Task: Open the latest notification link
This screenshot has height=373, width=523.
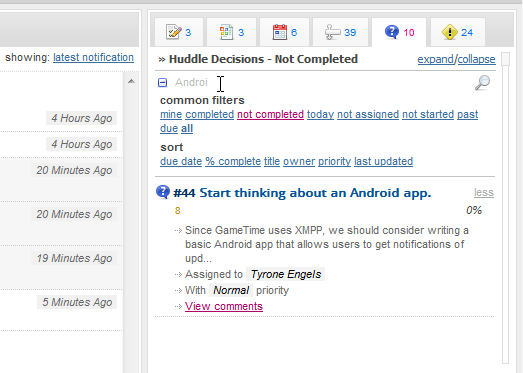Action: 93,57
